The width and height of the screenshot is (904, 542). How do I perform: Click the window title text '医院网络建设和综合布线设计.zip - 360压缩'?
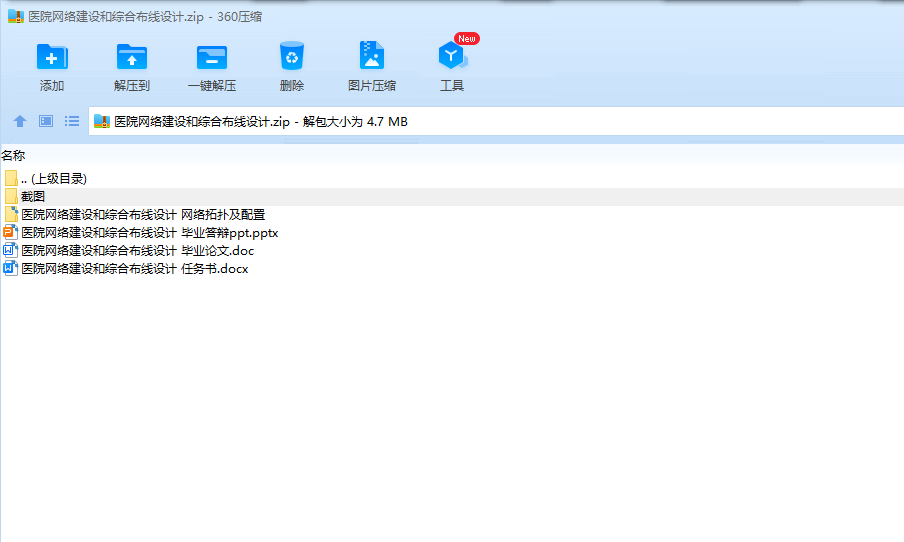click(145, 17)
